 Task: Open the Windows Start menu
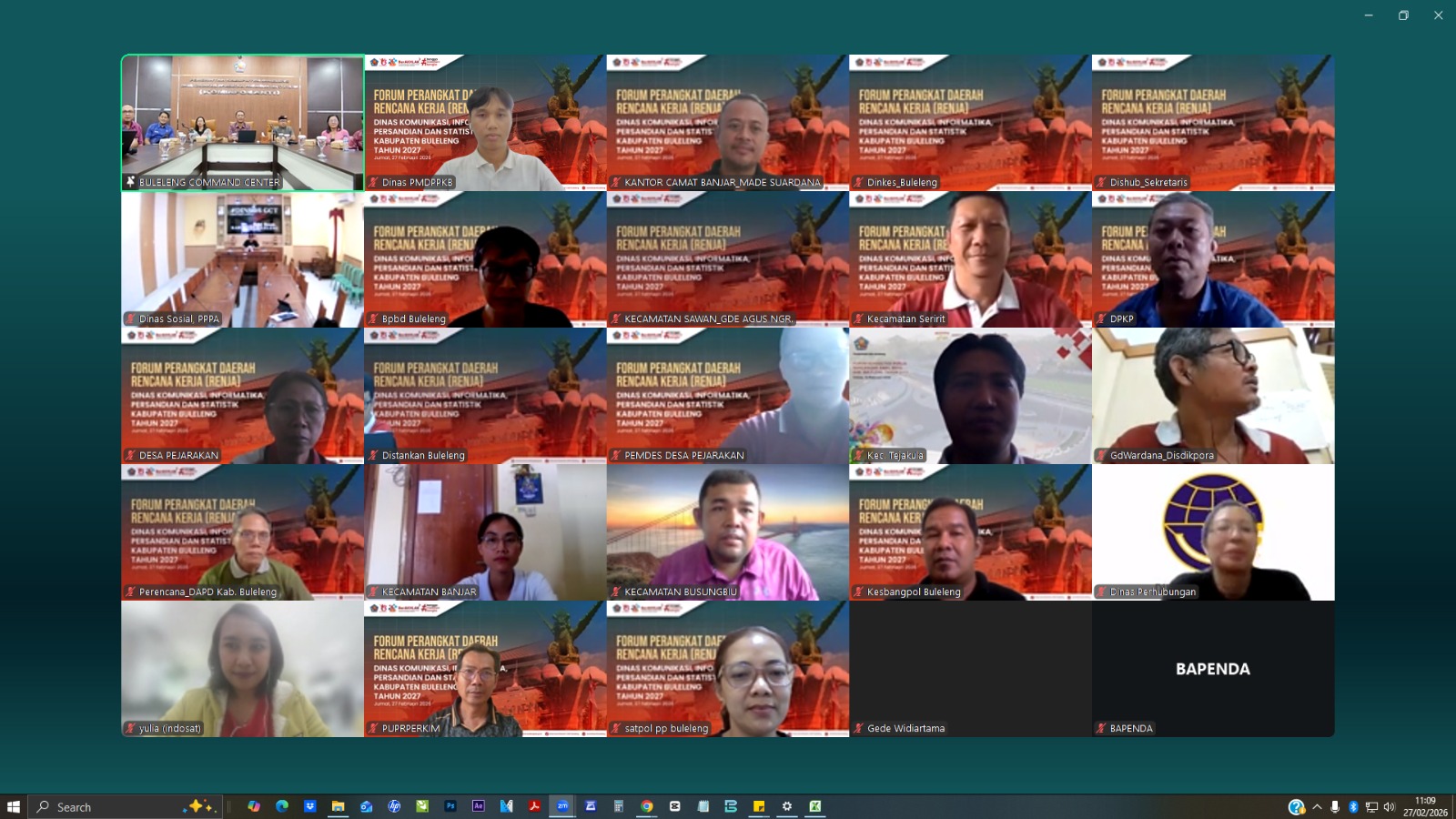[x=14, y=807]
